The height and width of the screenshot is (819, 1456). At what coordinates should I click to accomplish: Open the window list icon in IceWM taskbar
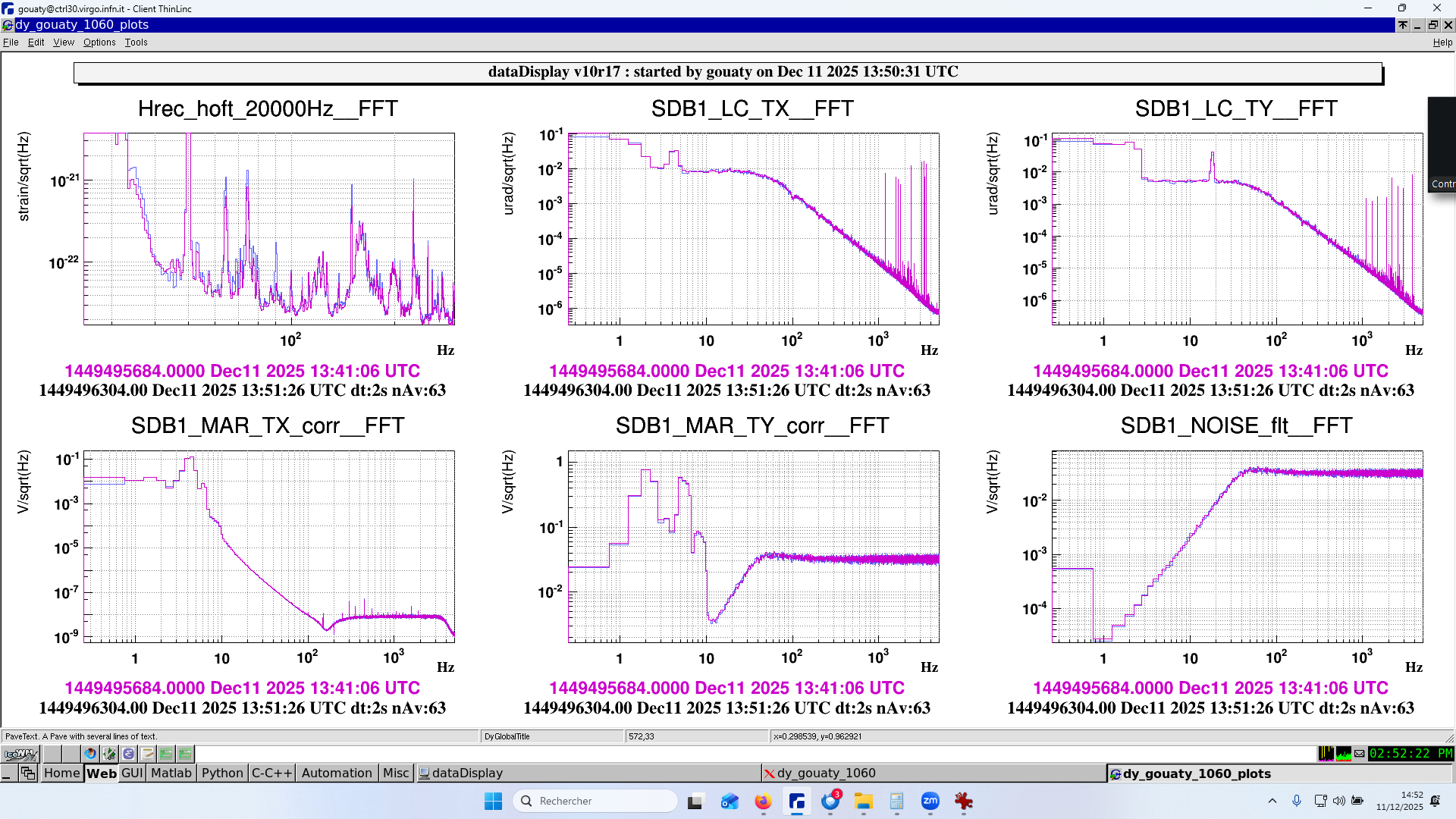(28, 773)
